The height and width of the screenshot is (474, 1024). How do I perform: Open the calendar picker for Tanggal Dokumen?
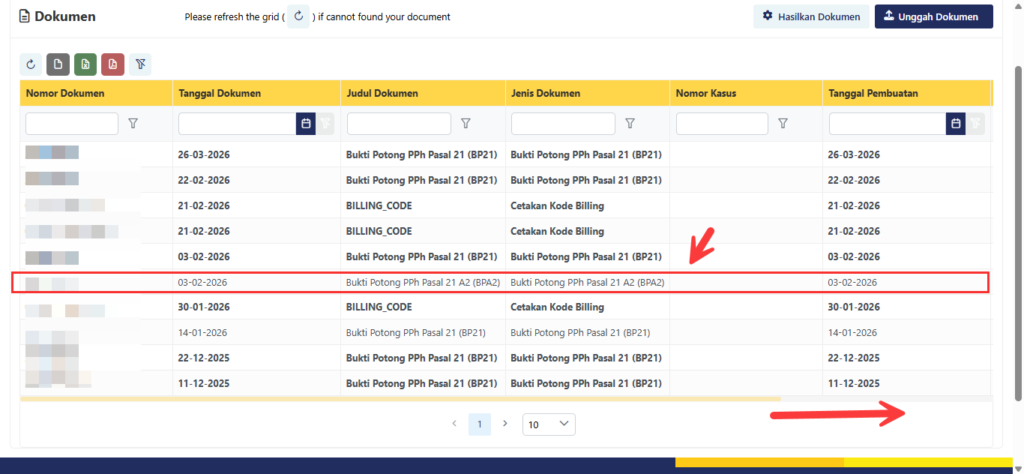click(305, 123)
